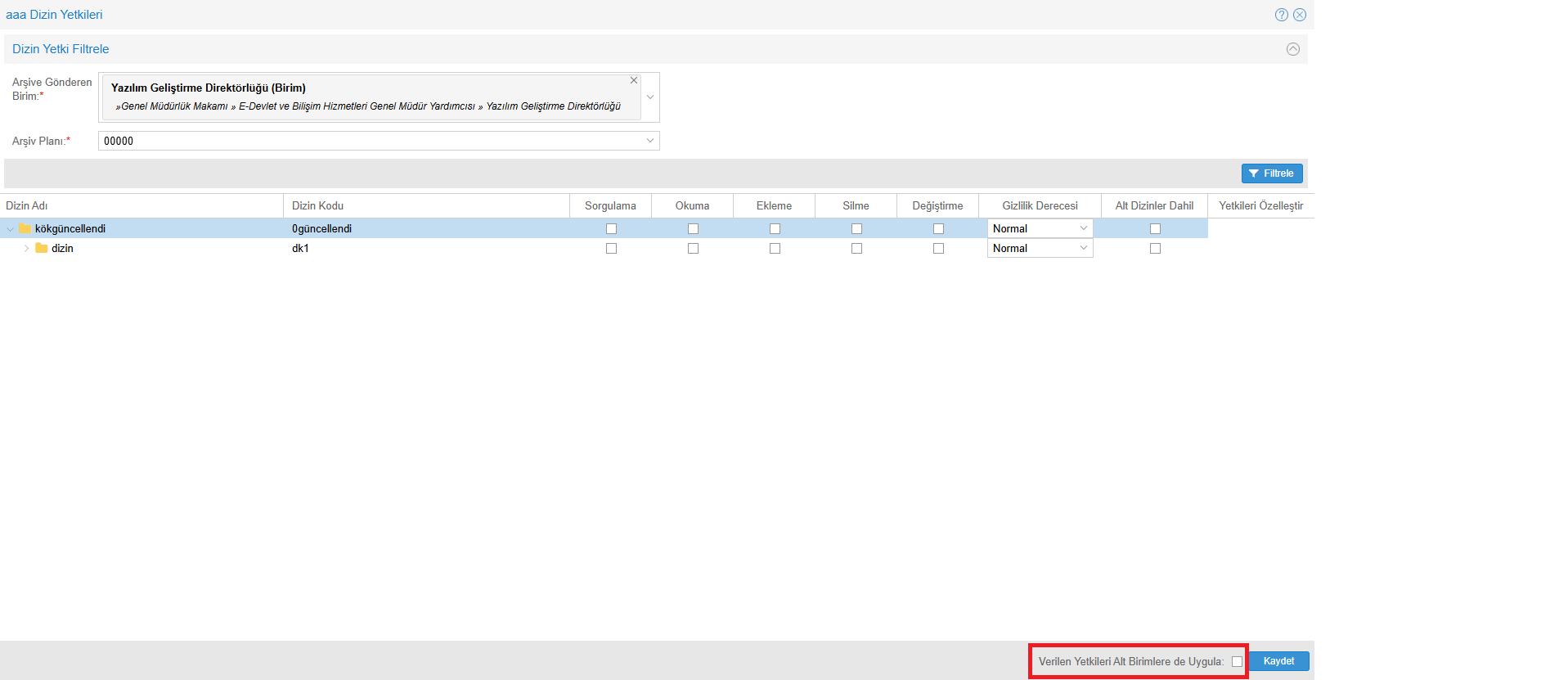Click the kökgüncellendi folder icon
This screenshot has width=1568, height=680.
[25, 228]
